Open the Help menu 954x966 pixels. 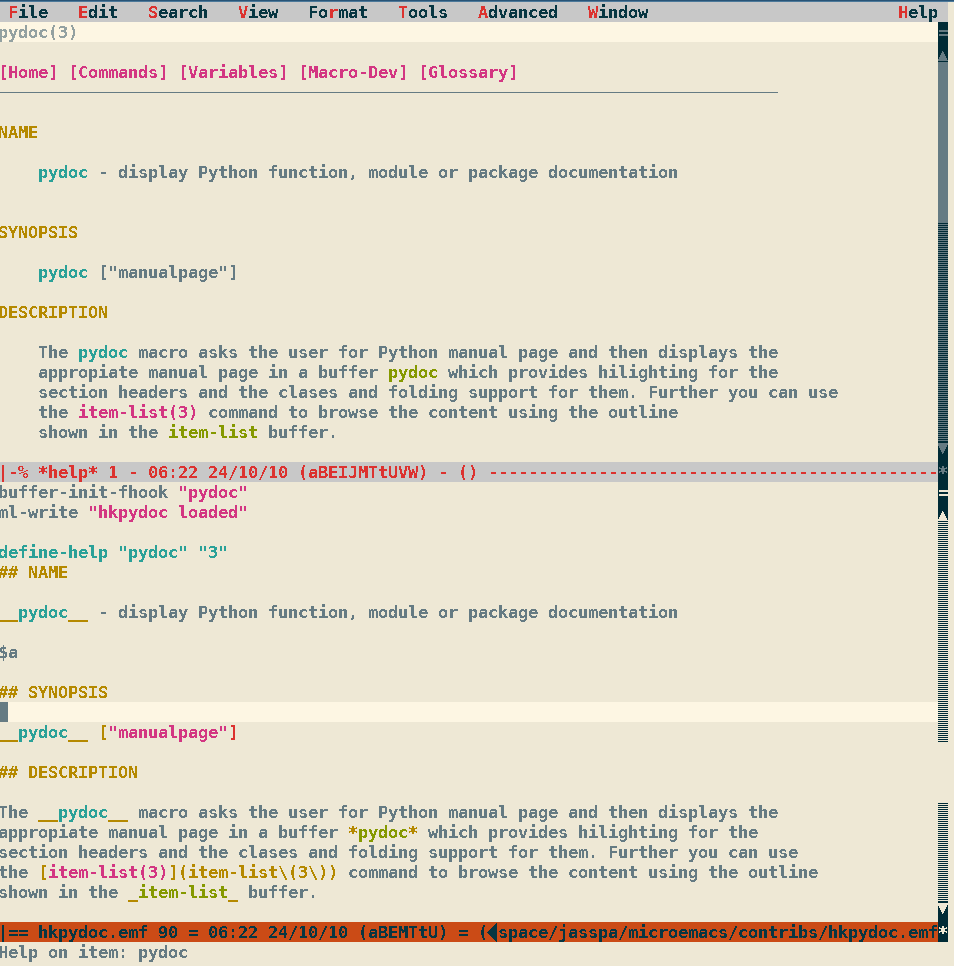click(917, 12)
